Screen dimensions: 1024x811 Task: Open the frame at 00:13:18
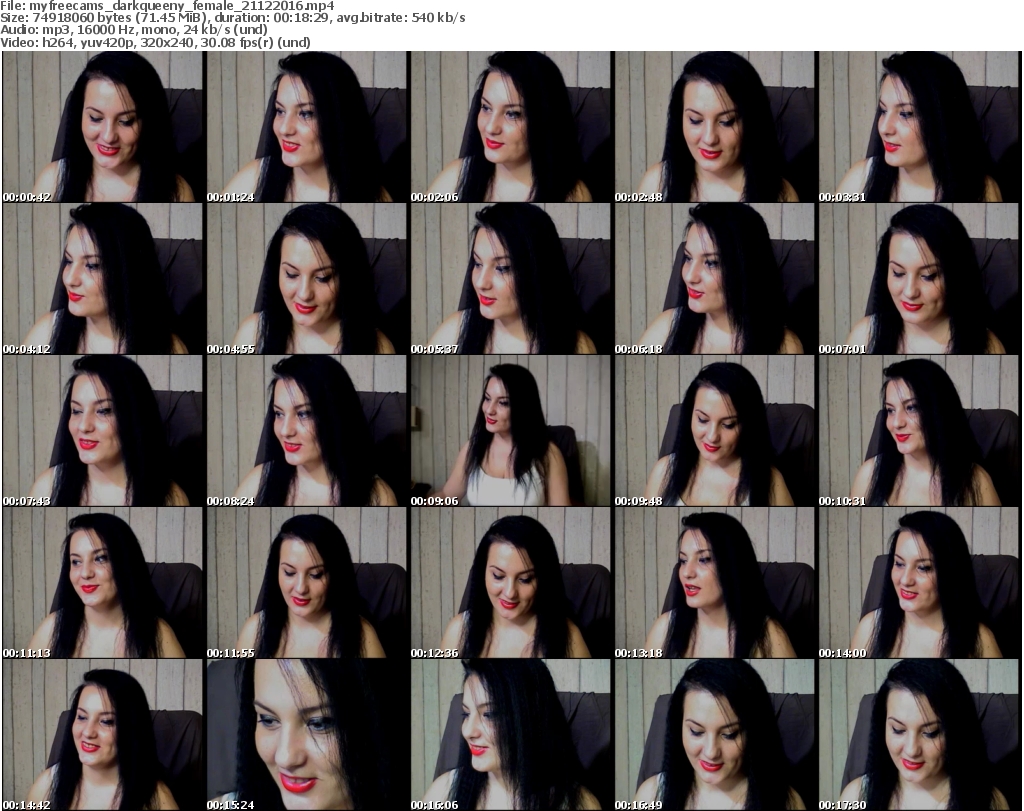click(714, 583)
